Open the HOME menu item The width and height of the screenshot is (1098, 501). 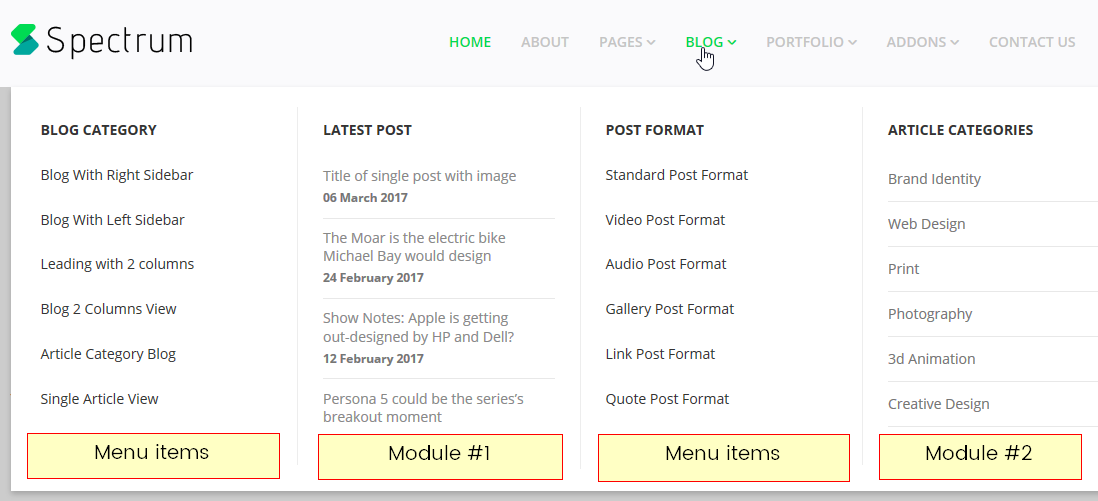click(x=470, y=42)
